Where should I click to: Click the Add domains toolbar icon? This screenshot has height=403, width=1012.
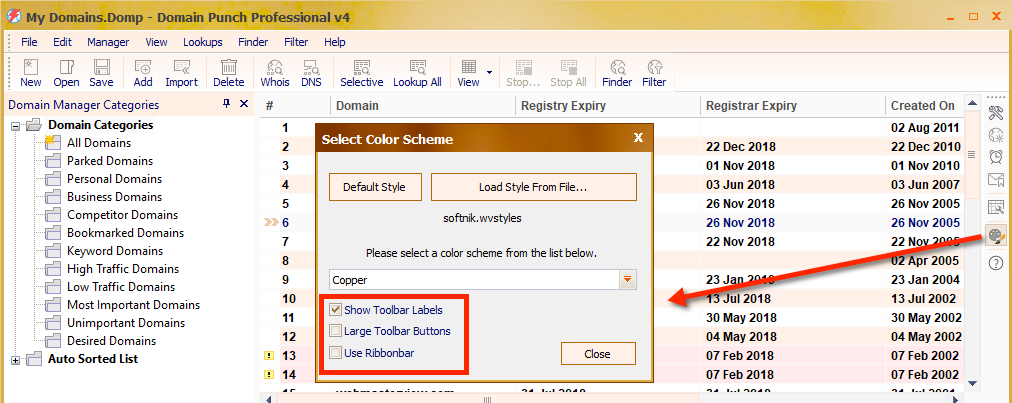click(x=143, y=73)
